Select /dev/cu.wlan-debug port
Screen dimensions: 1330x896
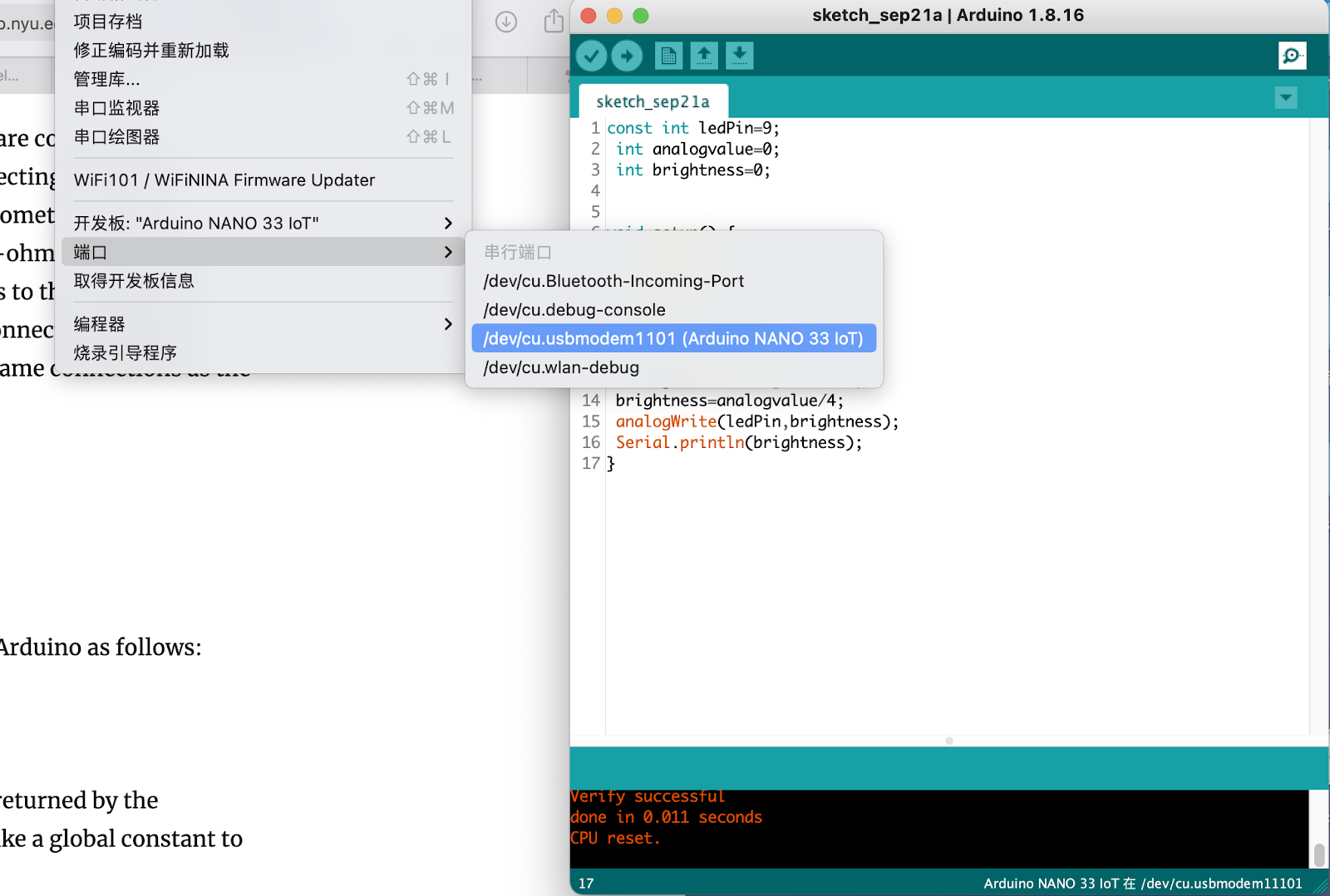[x=673, y=367]
